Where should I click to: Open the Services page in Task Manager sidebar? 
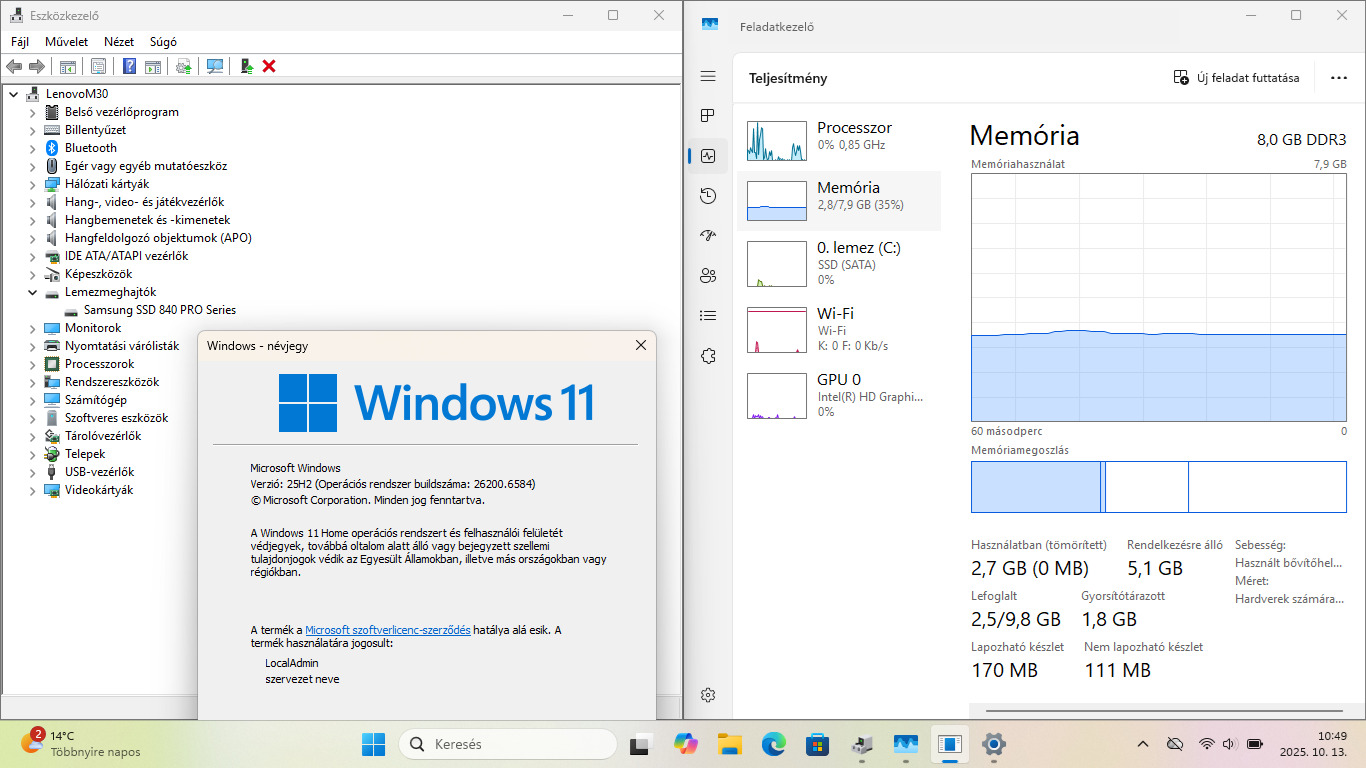click(708, 356)
